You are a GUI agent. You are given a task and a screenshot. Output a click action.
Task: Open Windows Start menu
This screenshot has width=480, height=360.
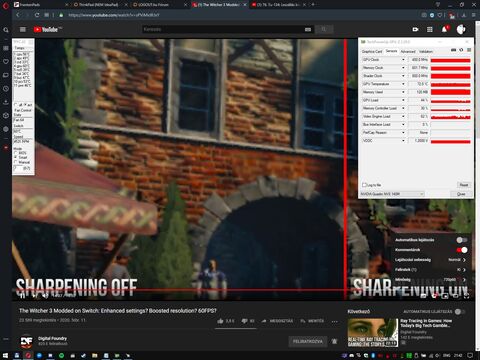(x=5, y=356)
